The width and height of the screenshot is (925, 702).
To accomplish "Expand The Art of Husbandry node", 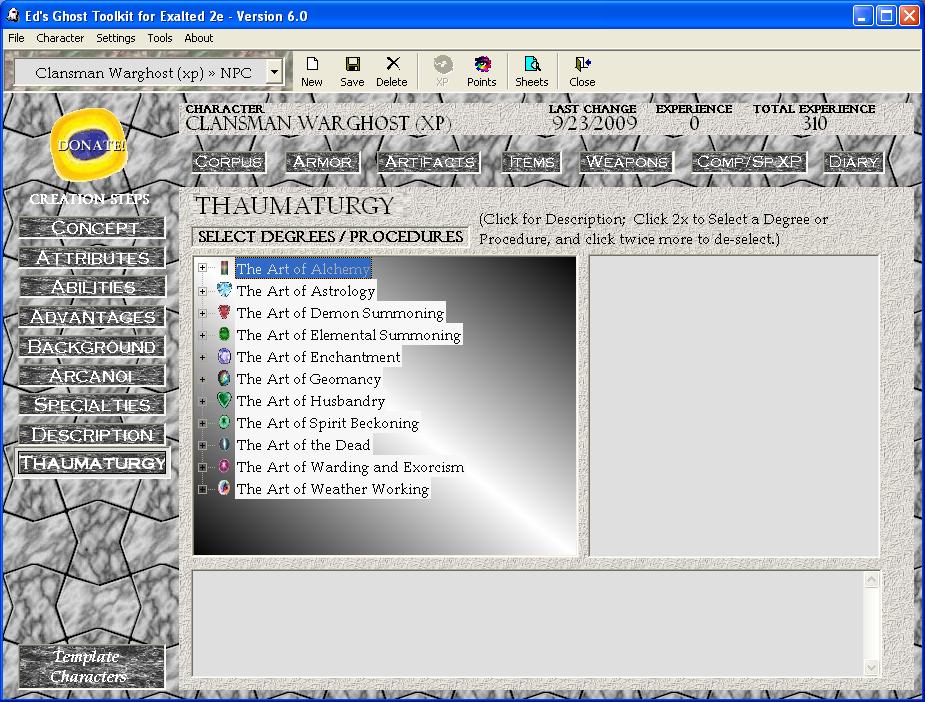I will coord(203,401).
